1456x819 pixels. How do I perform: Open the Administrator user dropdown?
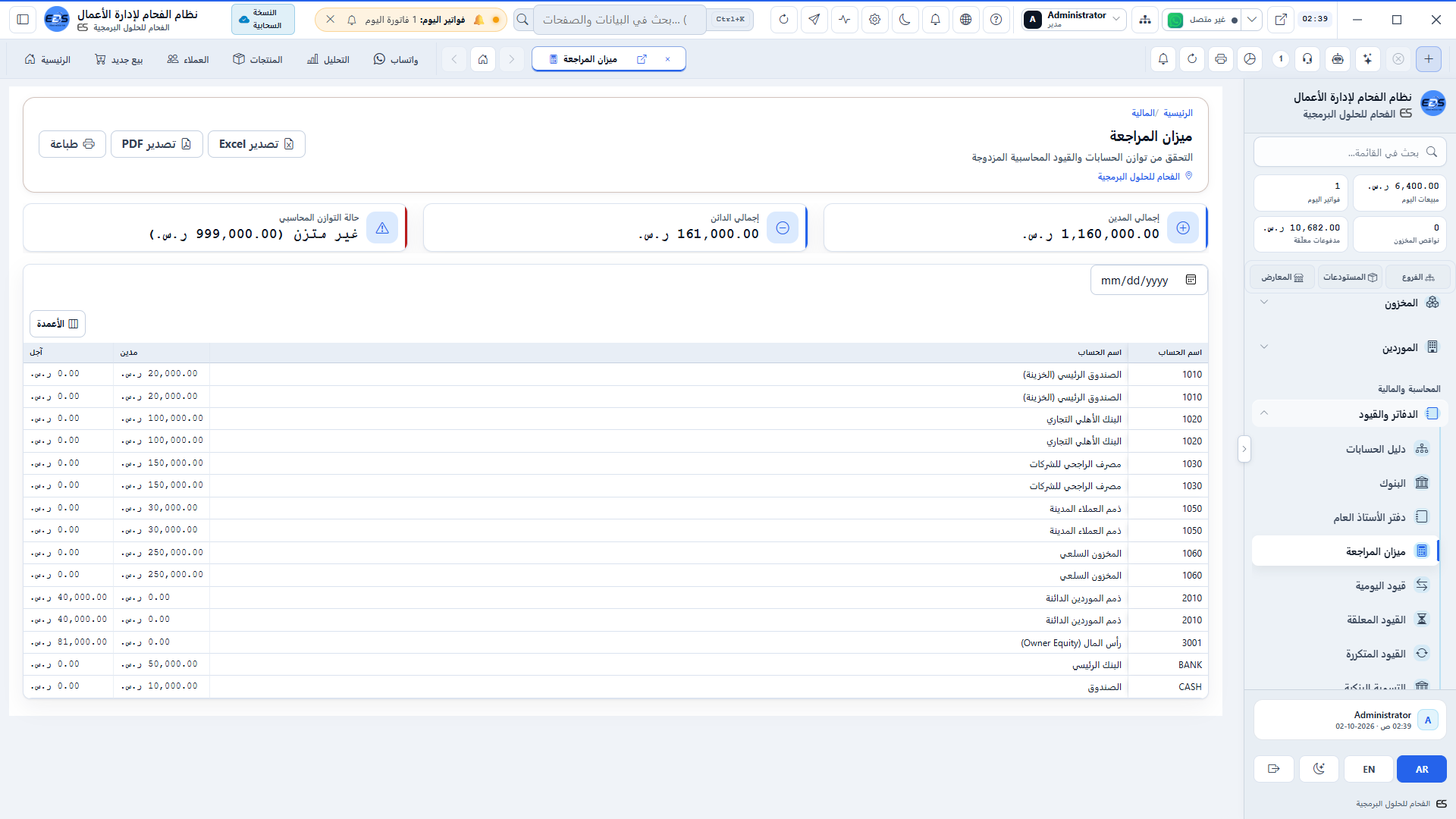click(x=1073, y=20)
